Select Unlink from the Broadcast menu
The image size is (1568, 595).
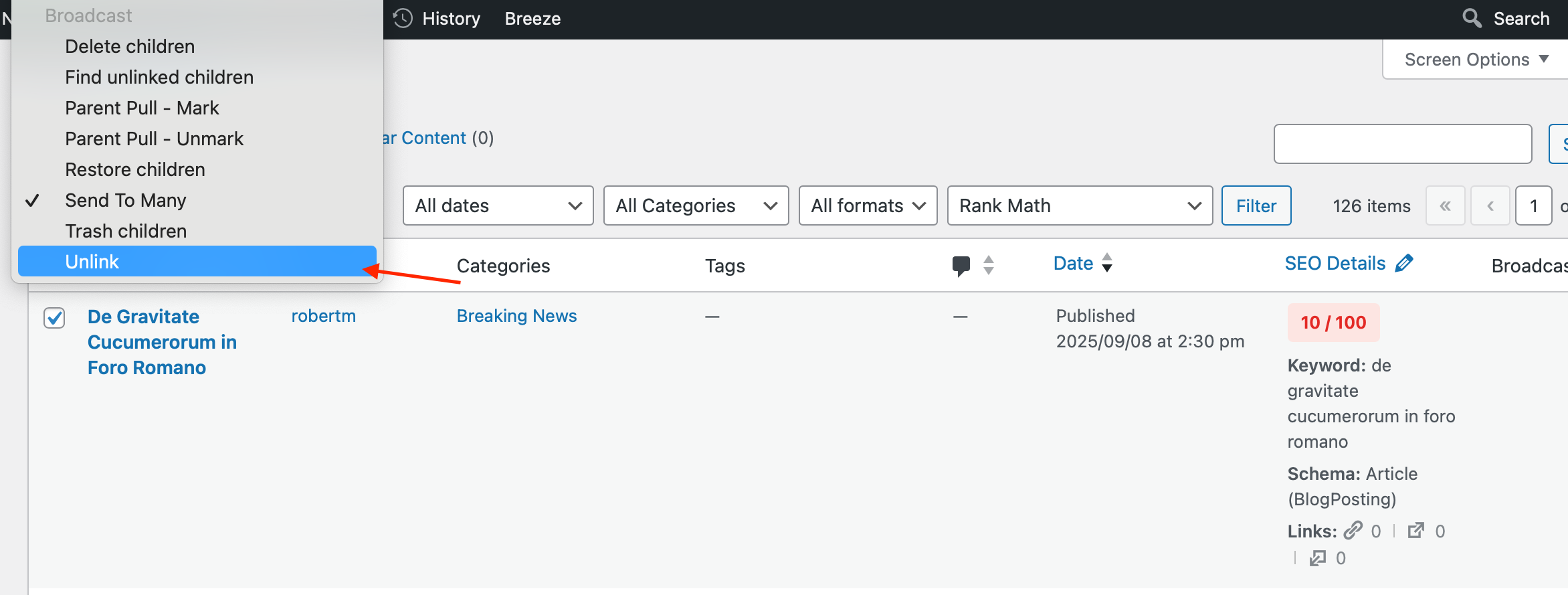tap(92, 262)
